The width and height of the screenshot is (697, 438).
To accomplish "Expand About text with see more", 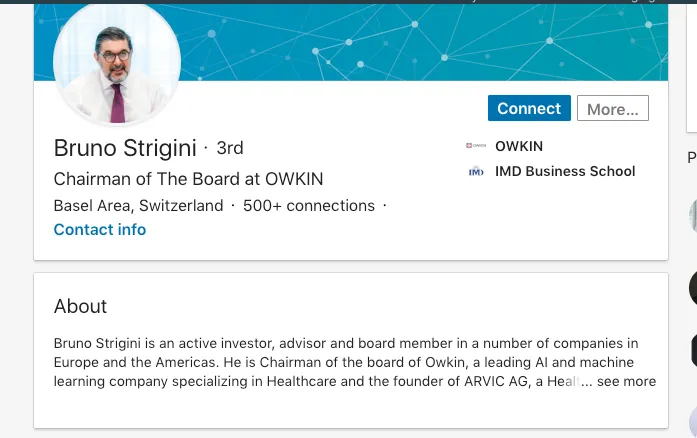I will point(626,381).
